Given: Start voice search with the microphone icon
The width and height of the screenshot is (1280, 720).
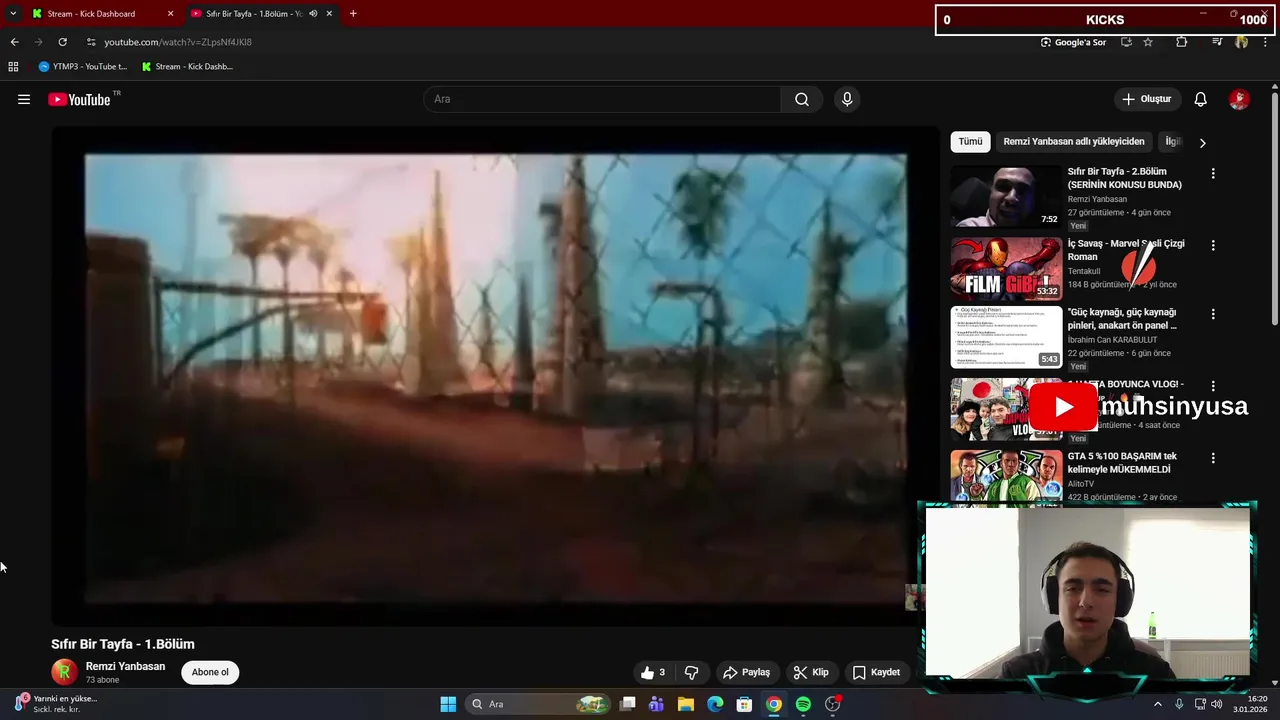Looking at the screenshot, I should click(x=847, y=99).
